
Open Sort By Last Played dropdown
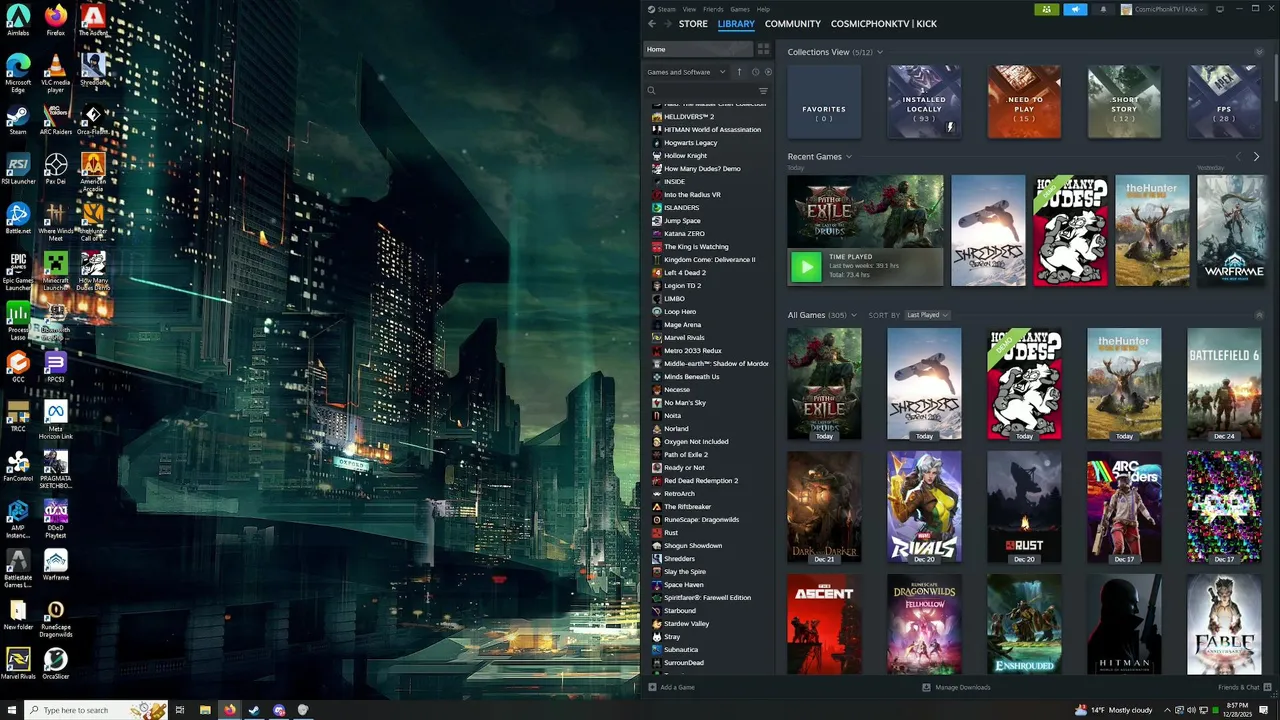click(927, 315)
